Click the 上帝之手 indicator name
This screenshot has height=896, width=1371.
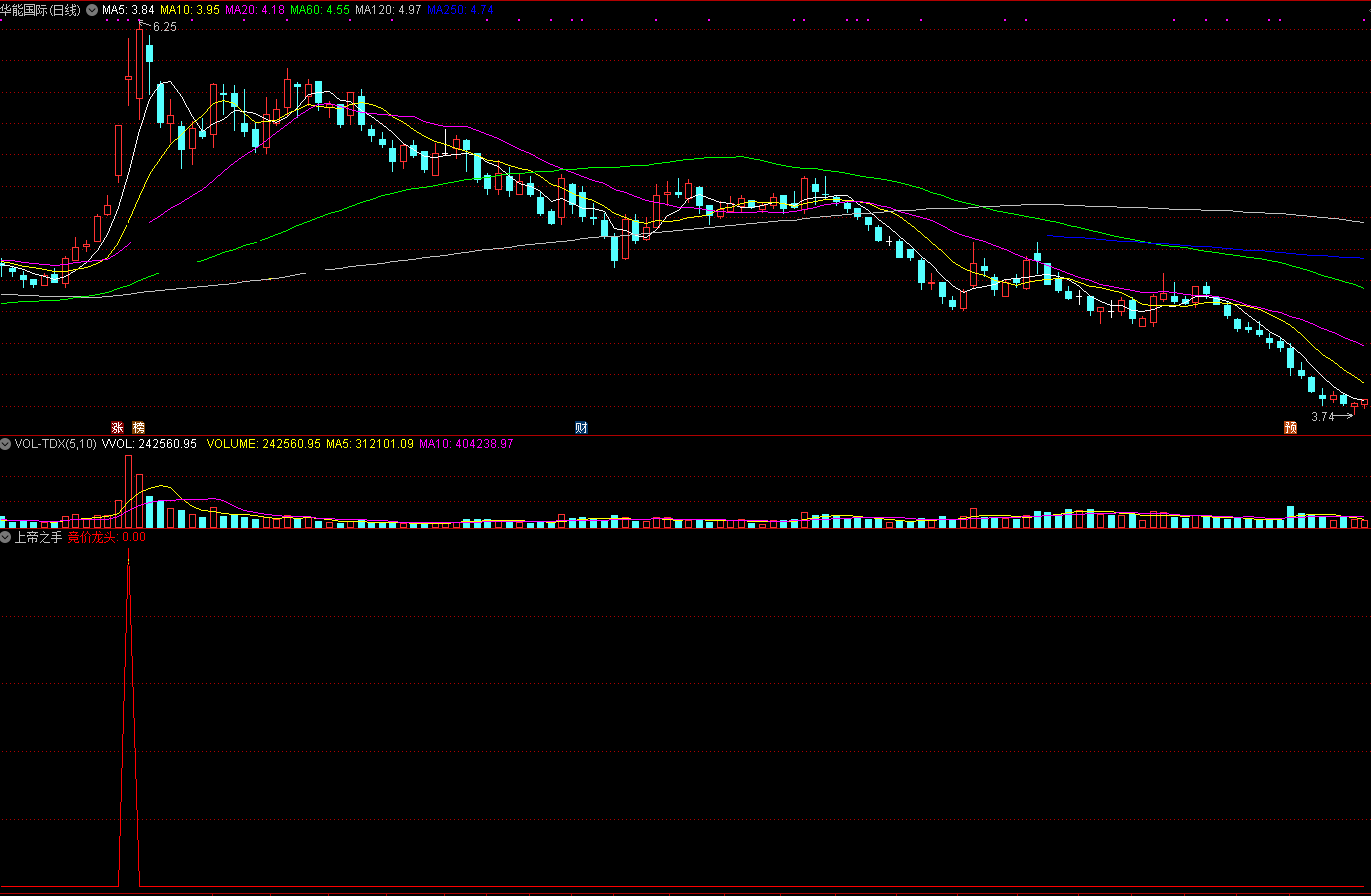38,537
